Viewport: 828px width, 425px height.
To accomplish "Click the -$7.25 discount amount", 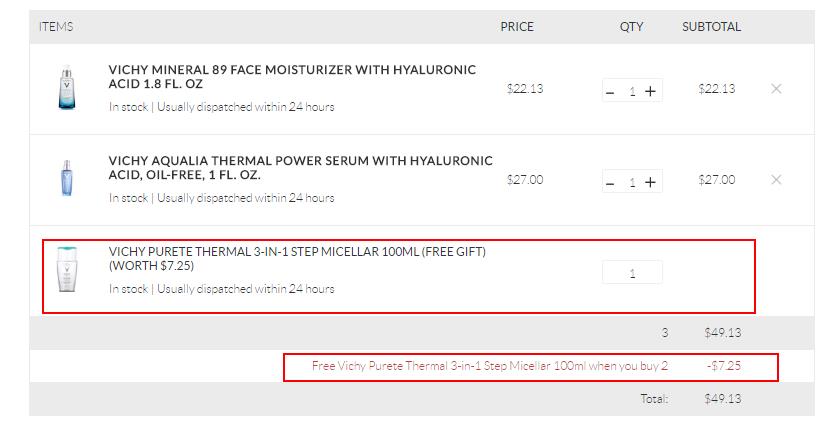I will [x=724, y=366].
